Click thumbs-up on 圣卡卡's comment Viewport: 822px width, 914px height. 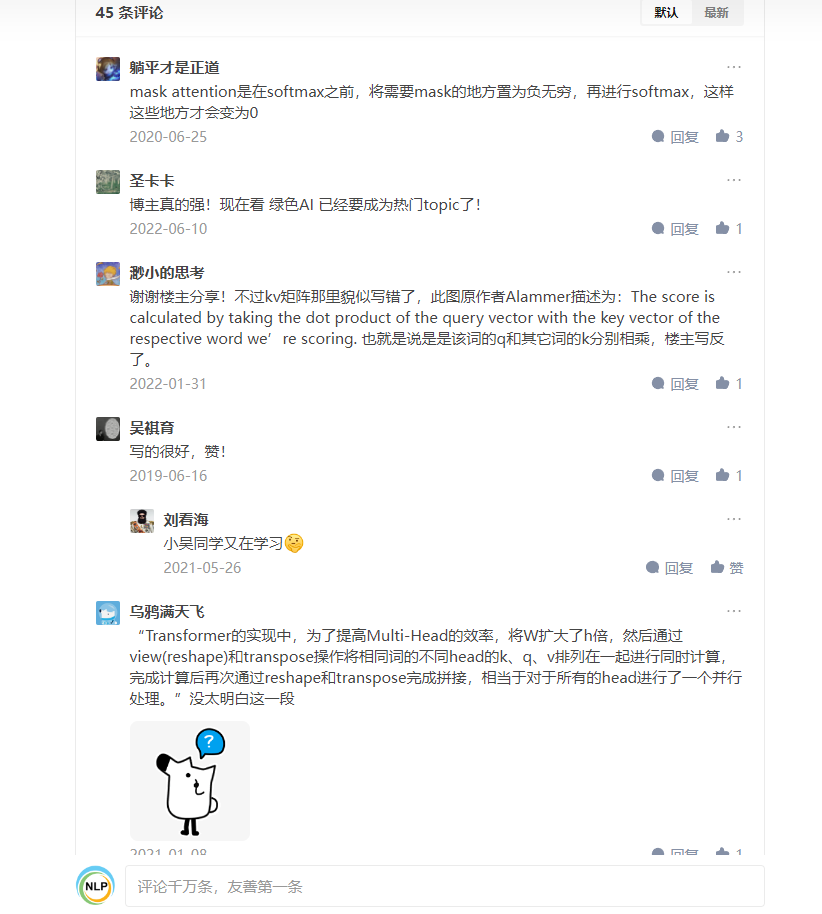729,228
